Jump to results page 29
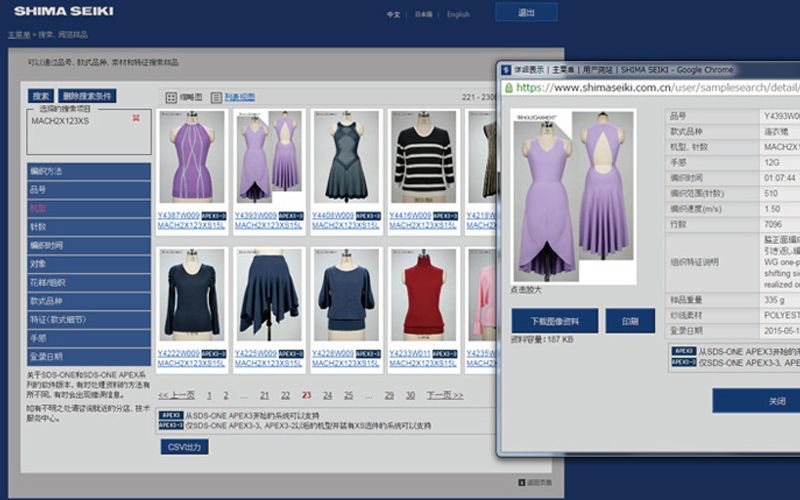 (x=389, y=395)
